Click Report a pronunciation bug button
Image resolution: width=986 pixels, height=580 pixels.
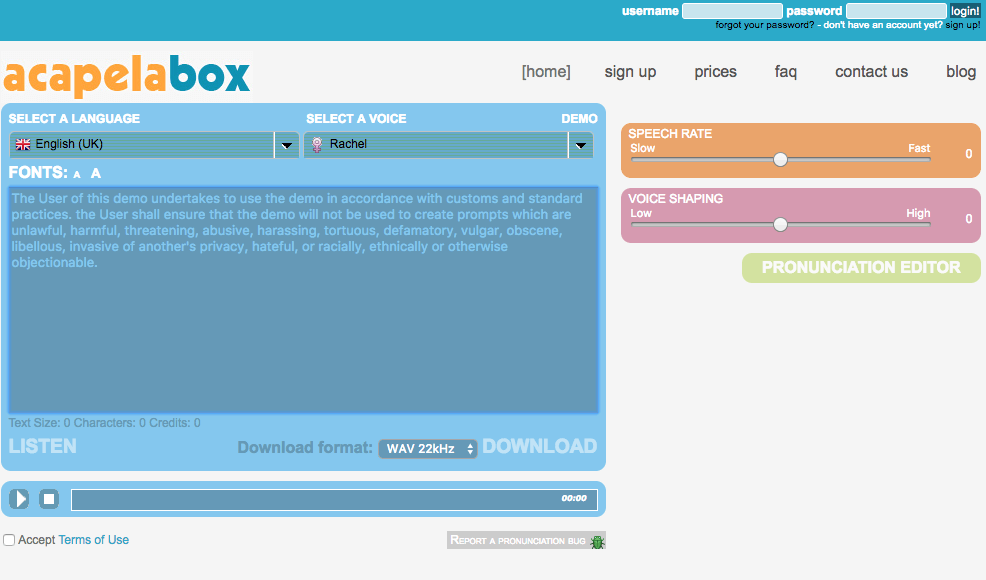click(526, 540)
